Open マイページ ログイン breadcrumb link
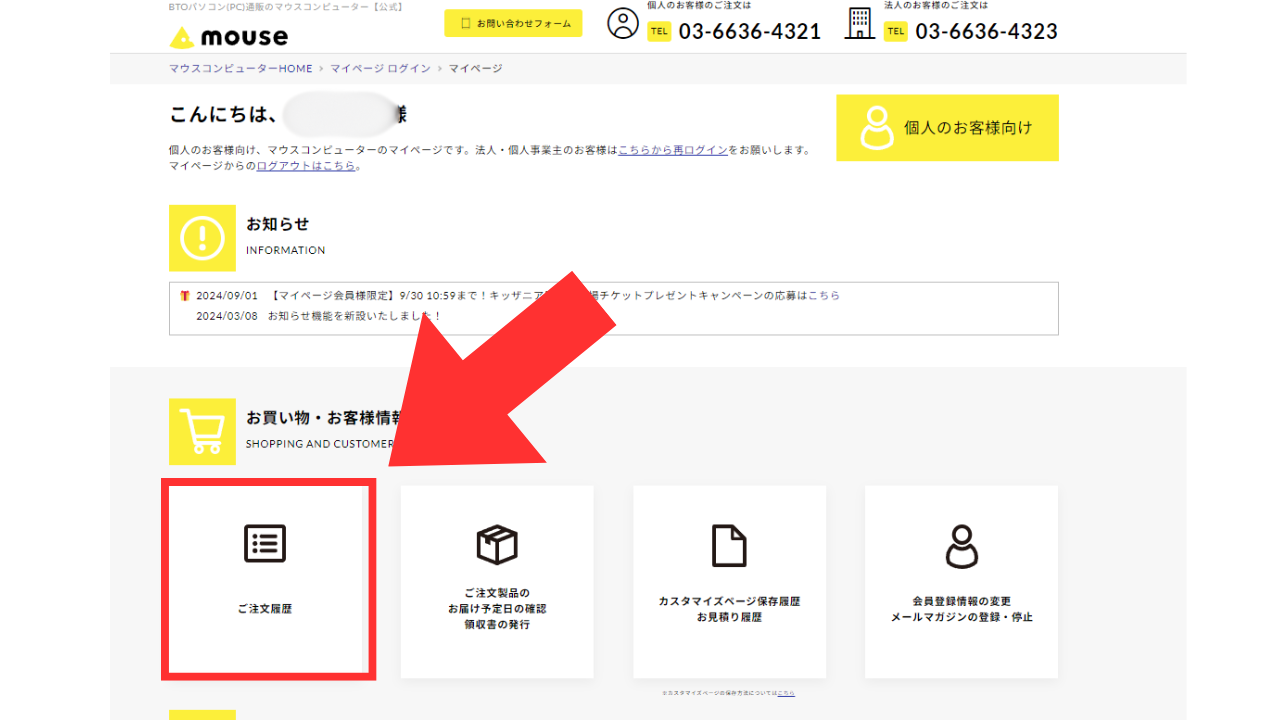Screen dimensions: 1280x720 (x=381, y=69)
